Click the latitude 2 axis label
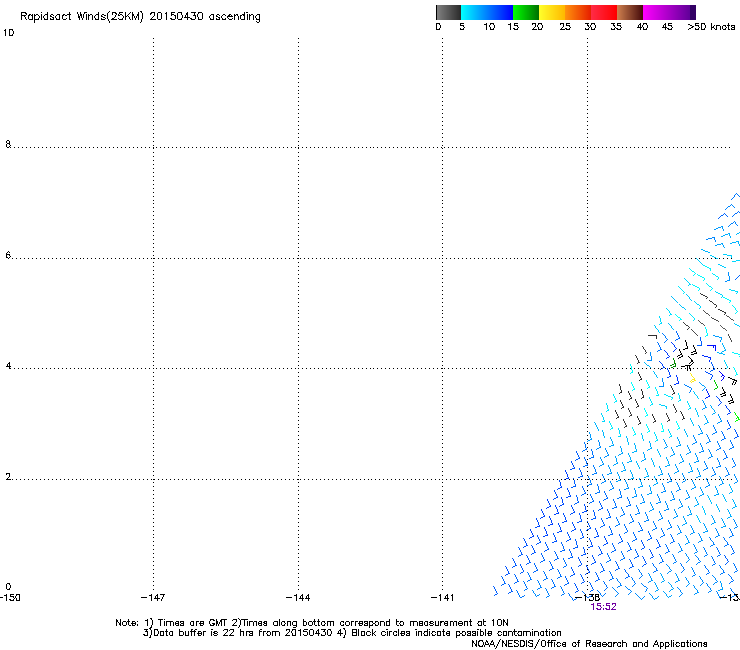The width and height of the screenshot is (740, 650). click(8, 477)
